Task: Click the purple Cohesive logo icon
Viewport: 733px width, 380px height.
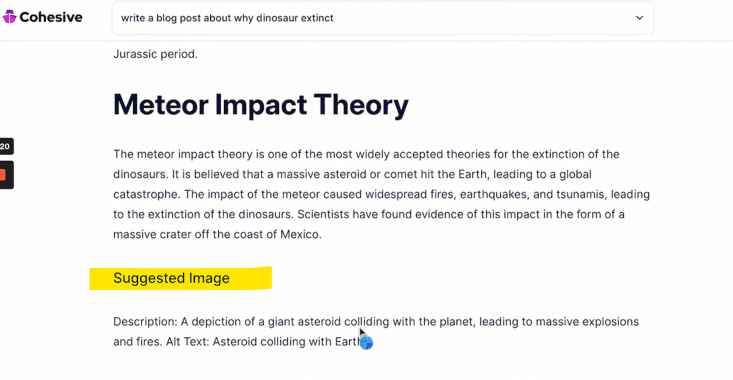Action: pyautogui.click(x=9, y=17)
